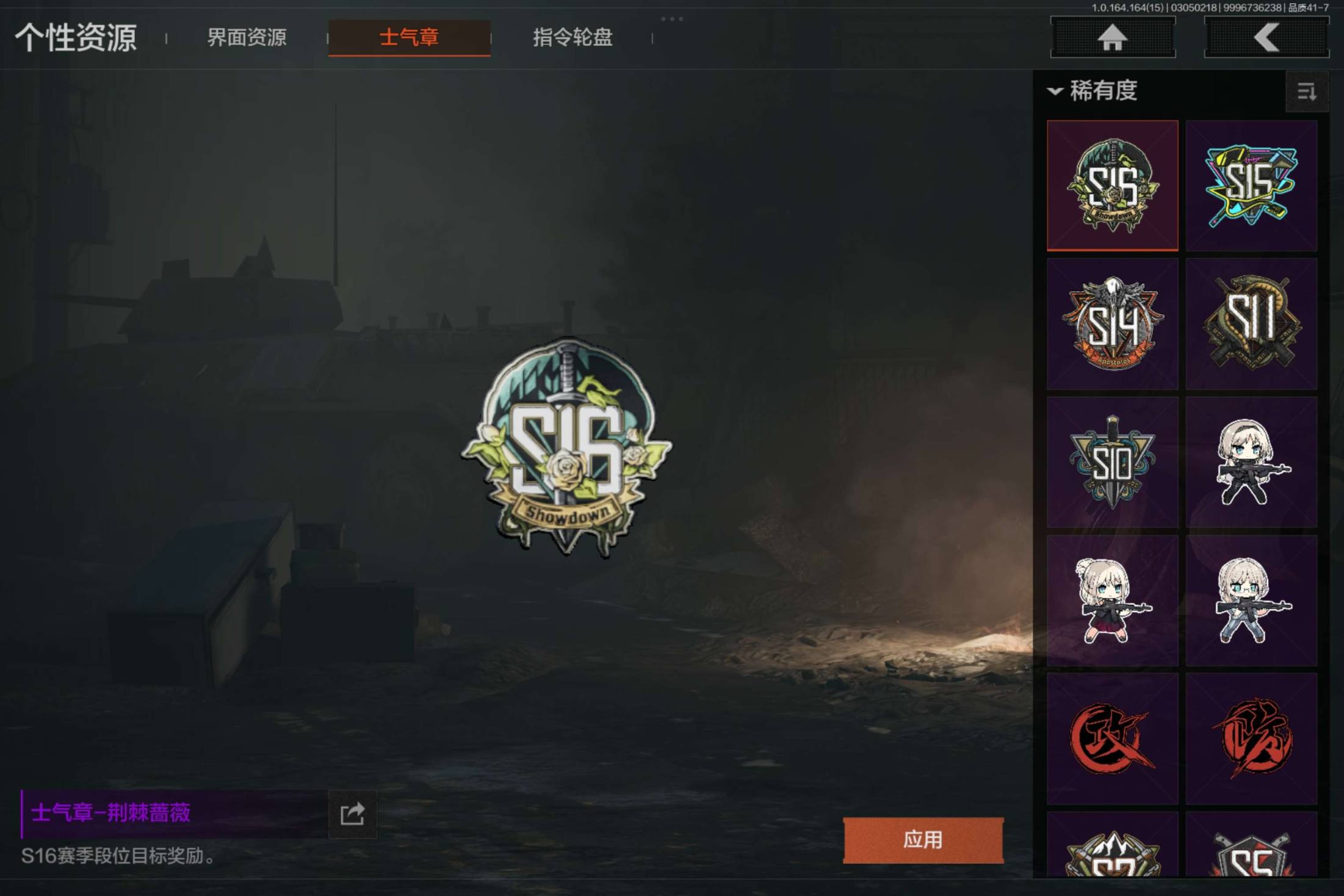
Task: Select the chibi girl with headband badge
Action: click(x=1251, y=463)
